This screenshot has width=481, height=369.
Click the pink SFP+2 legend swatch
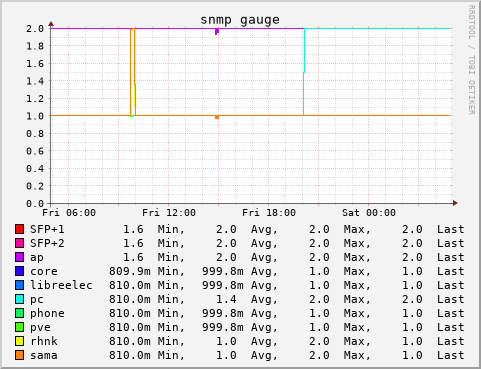click(x=19, y=243)
